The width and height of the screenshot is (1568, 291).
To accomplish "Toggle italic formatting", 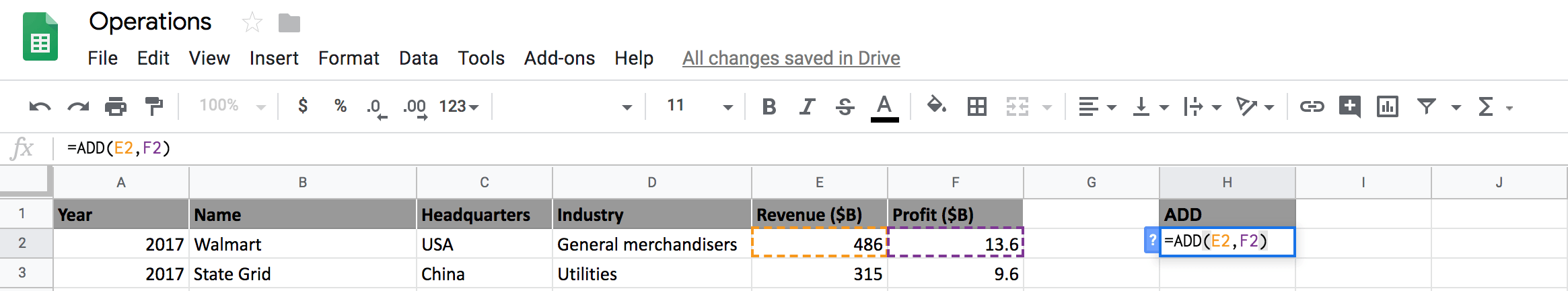I will tap(807, 106).
